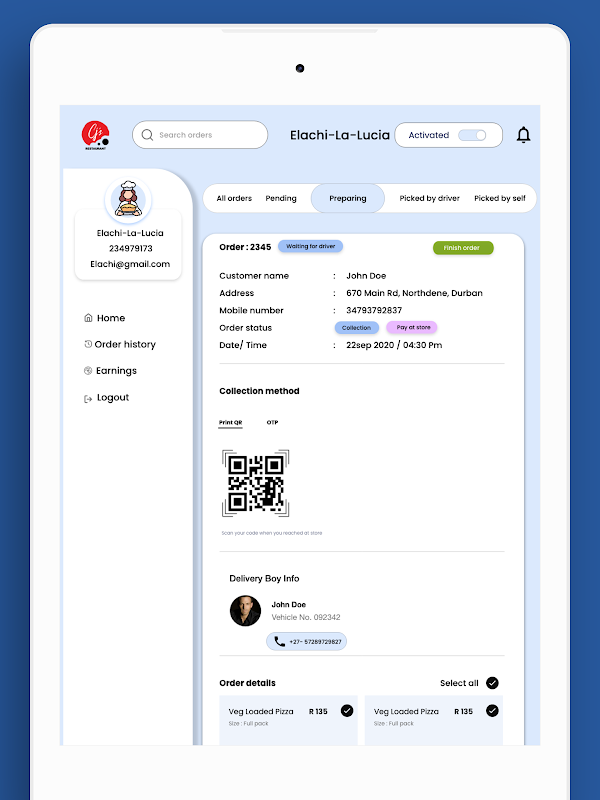The width and height of the screenshot is (600, 800).
Task: Go to Home in the sidebar
Action: click(x=111, y=318)
